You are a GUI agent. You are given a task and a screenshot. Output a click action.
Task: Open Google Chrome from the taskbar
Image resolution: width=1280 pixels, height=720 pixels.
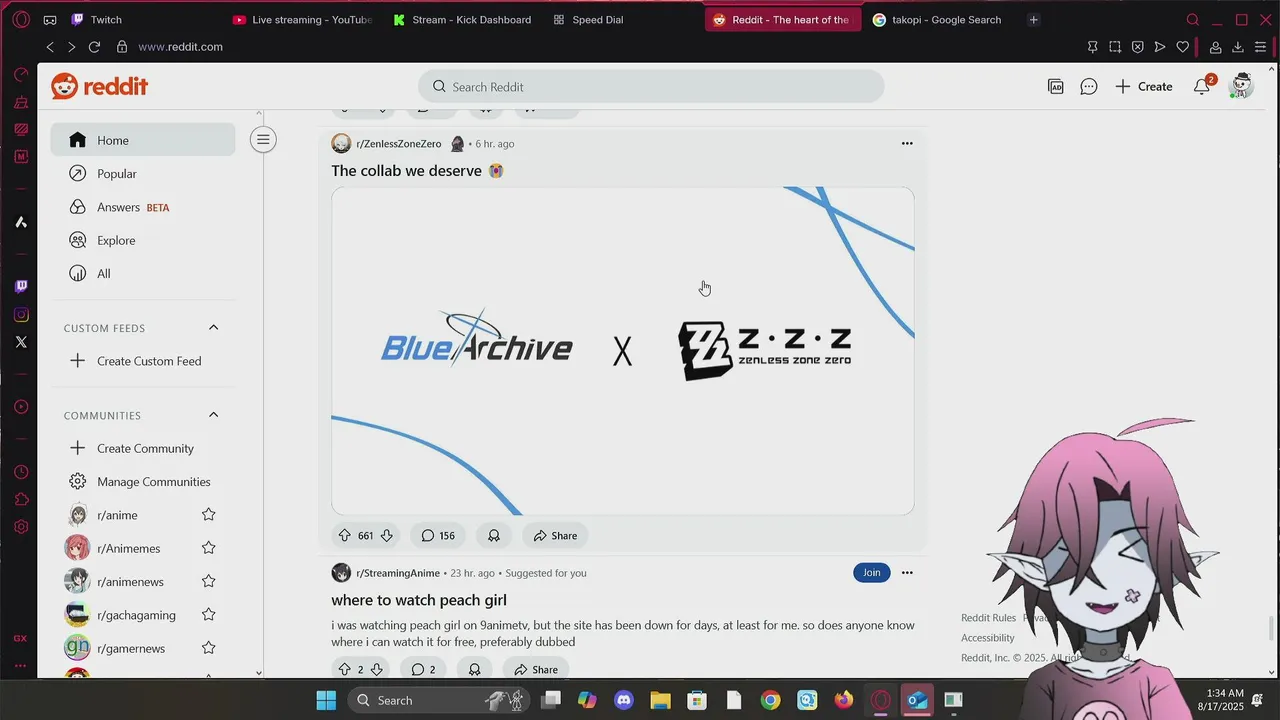770,700
